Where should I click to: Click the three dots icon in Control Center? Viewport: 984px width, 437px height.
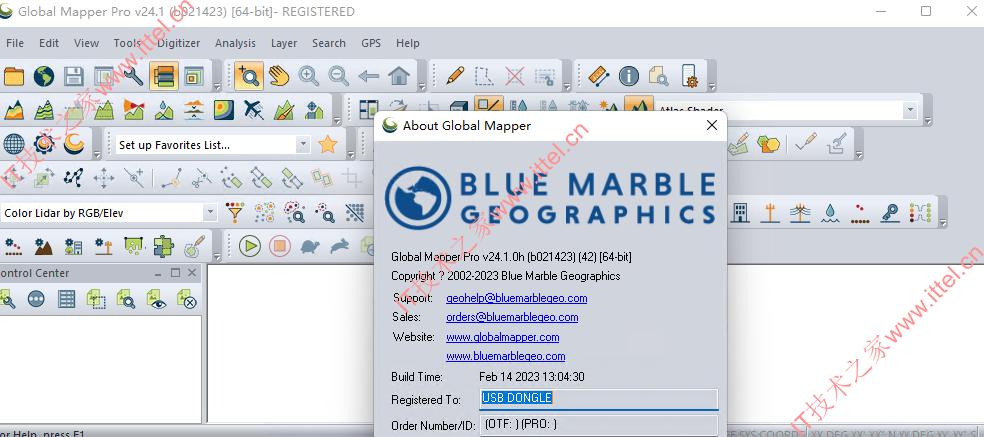[36, 299]
